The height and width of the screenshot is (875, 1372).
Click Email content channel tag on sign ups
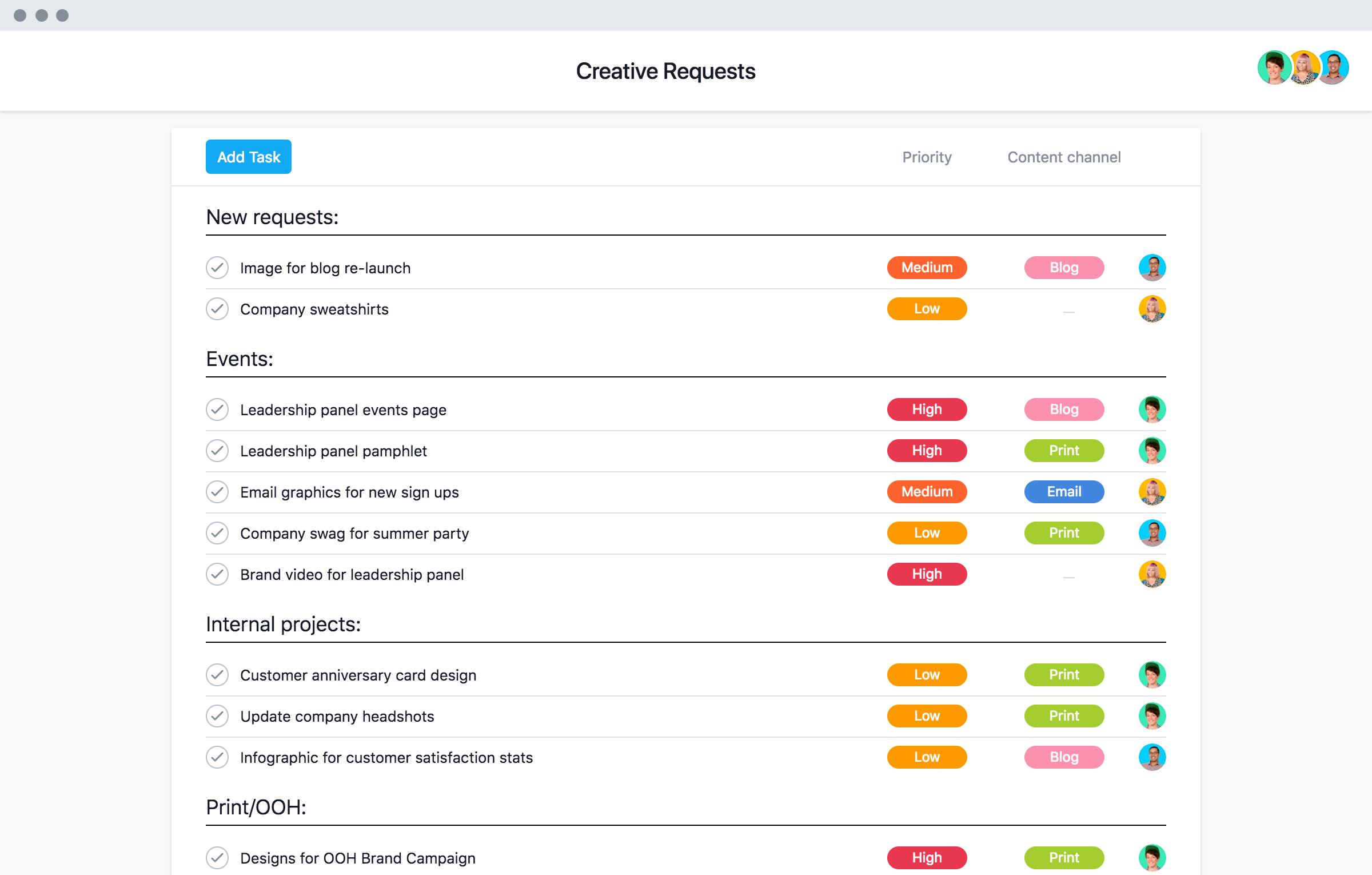[1063, 491]
